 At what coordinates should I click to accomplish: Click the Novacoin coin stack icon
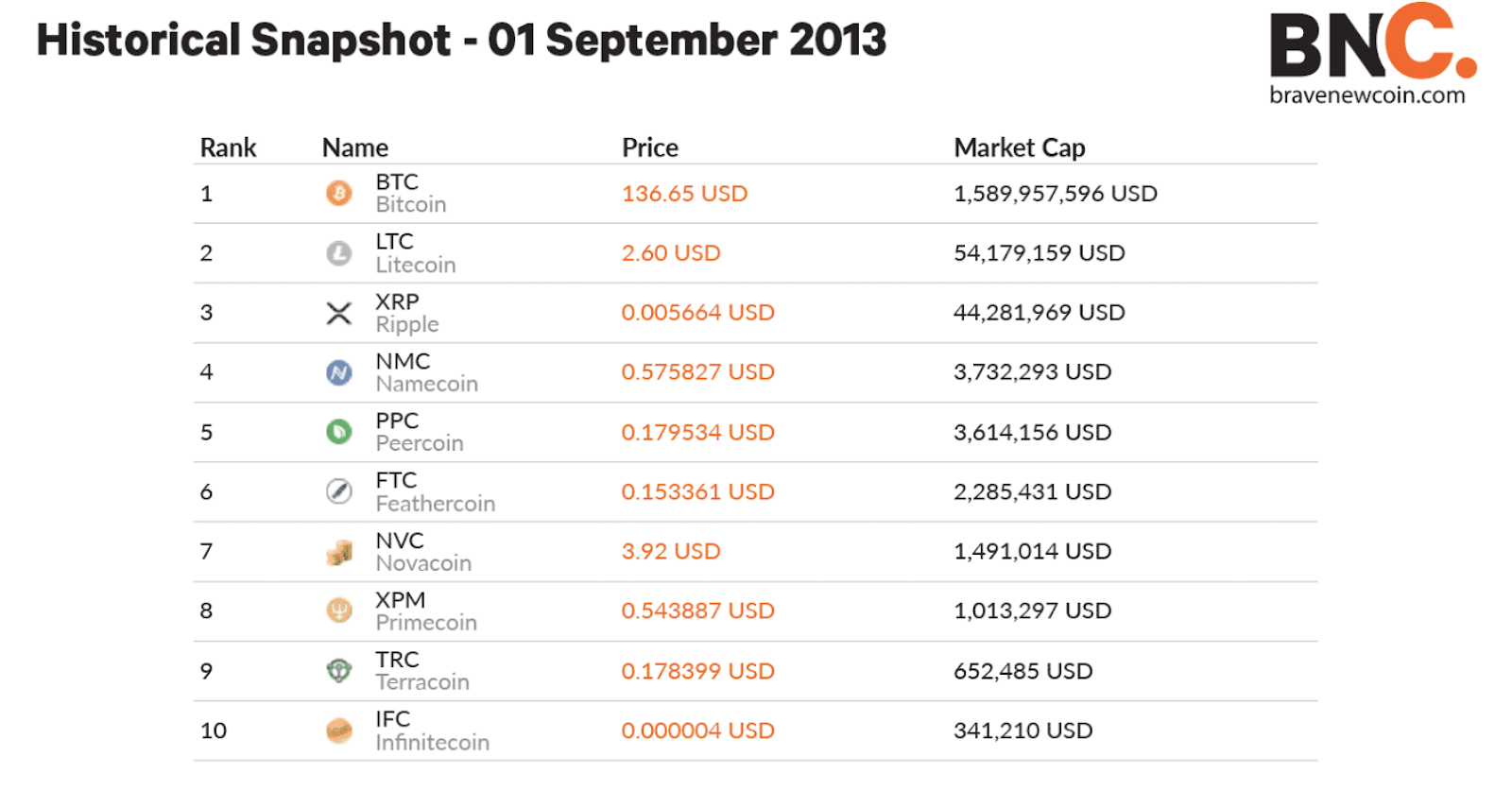(339, 552)
